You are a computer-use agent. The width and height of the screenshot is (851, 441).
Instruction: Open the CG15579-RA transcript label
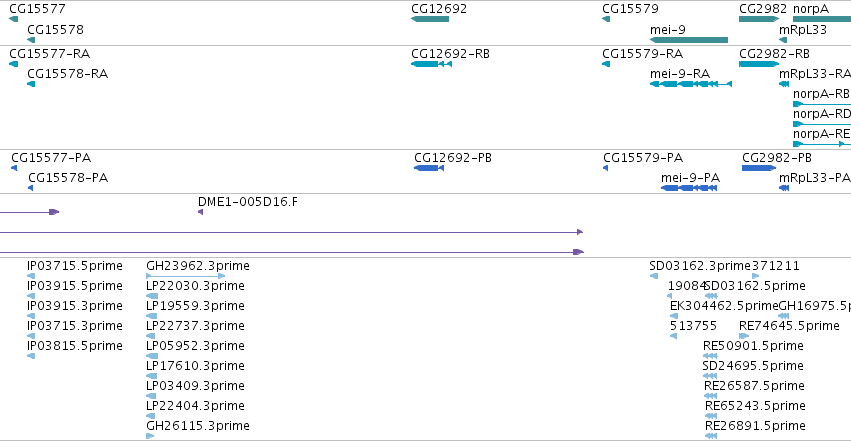643,54
